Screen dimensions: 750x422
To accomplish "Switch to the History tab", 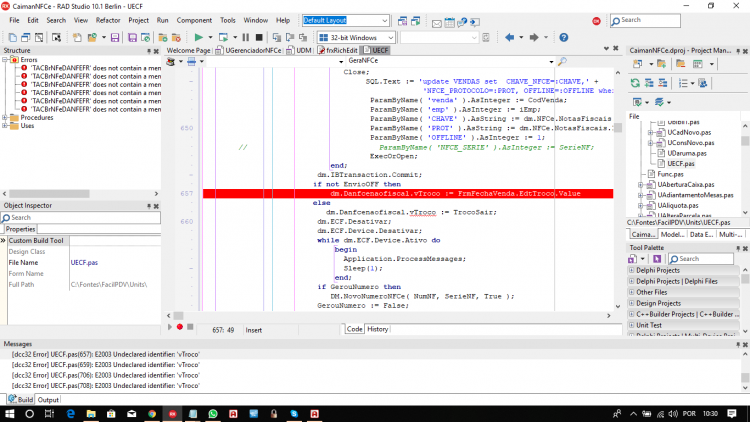I will point(377,329).
